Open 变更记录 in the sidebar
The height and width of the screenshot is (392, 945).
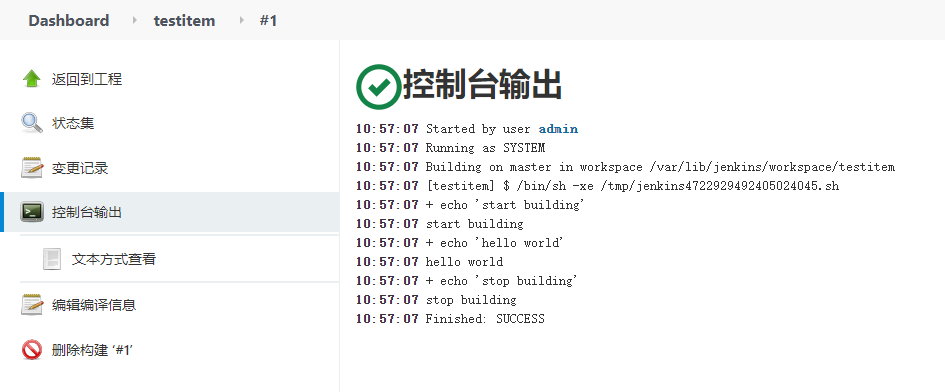coord(80,168)
